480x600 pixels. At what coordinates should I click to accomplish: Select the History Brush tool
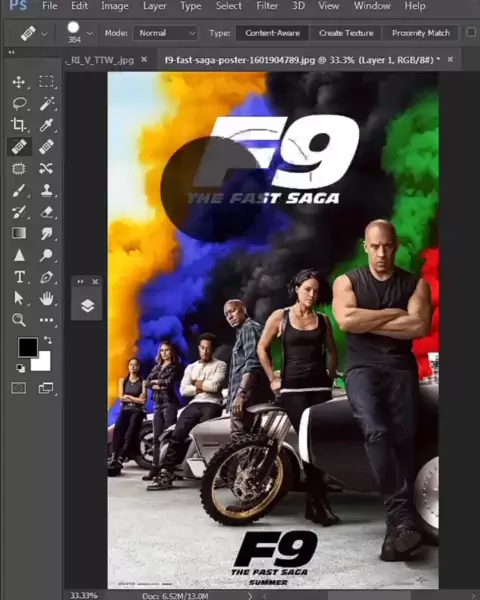(19, 212)
